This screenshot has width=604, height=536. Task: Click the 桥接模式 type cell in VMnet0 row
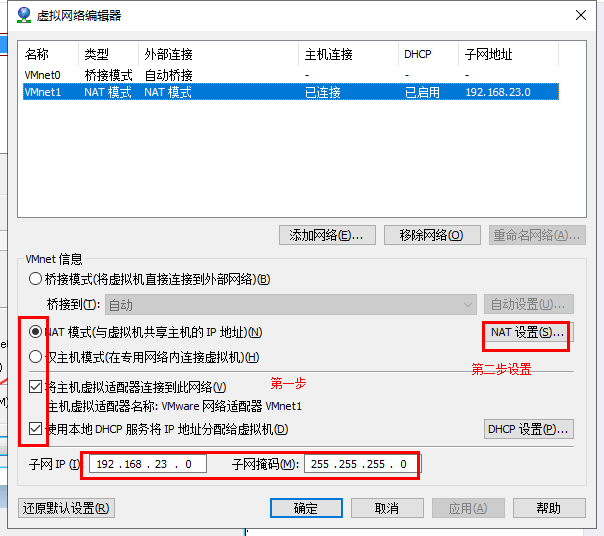[108, 75]
